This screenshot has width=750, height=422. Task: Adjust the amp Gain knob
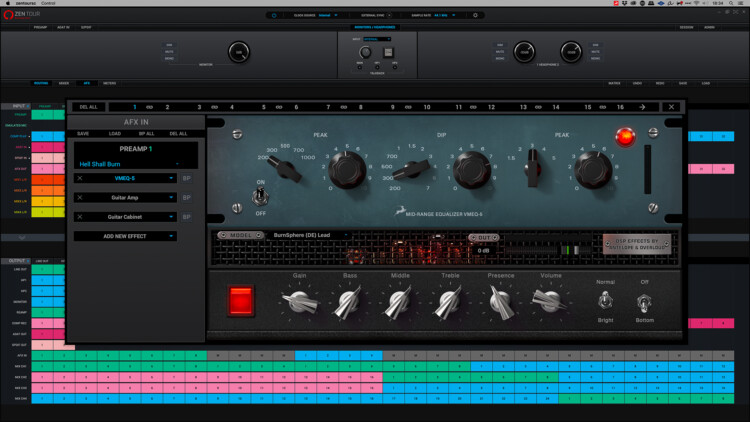click(x=300, y=302)
